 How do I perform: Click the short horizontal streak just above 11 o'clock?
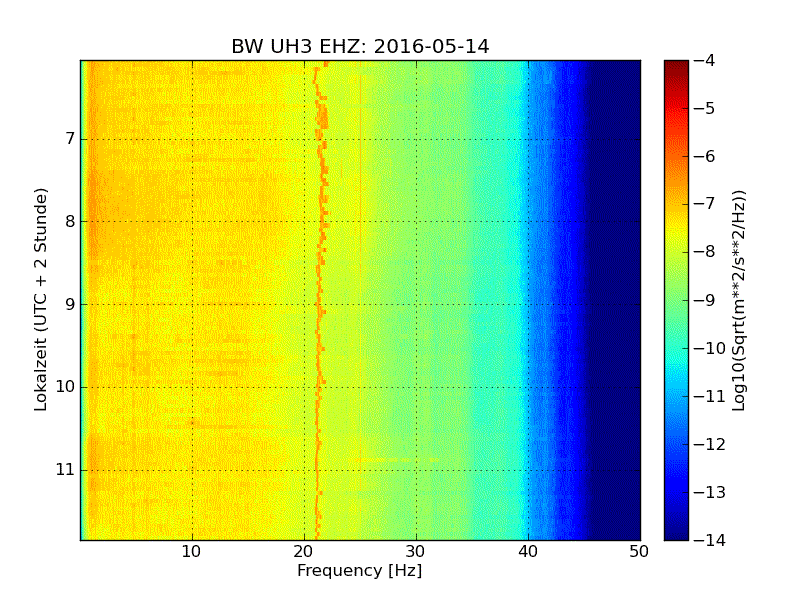397,460
